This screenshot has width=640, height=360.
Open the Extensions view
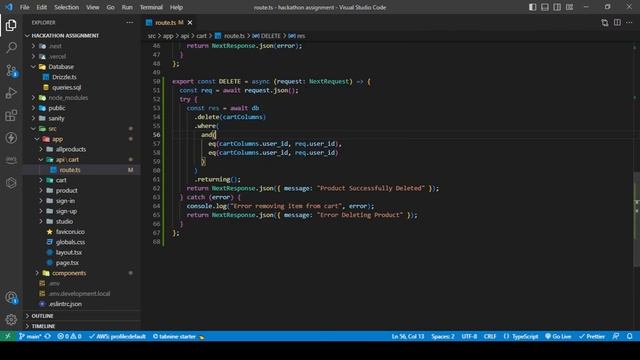point(11,116)
